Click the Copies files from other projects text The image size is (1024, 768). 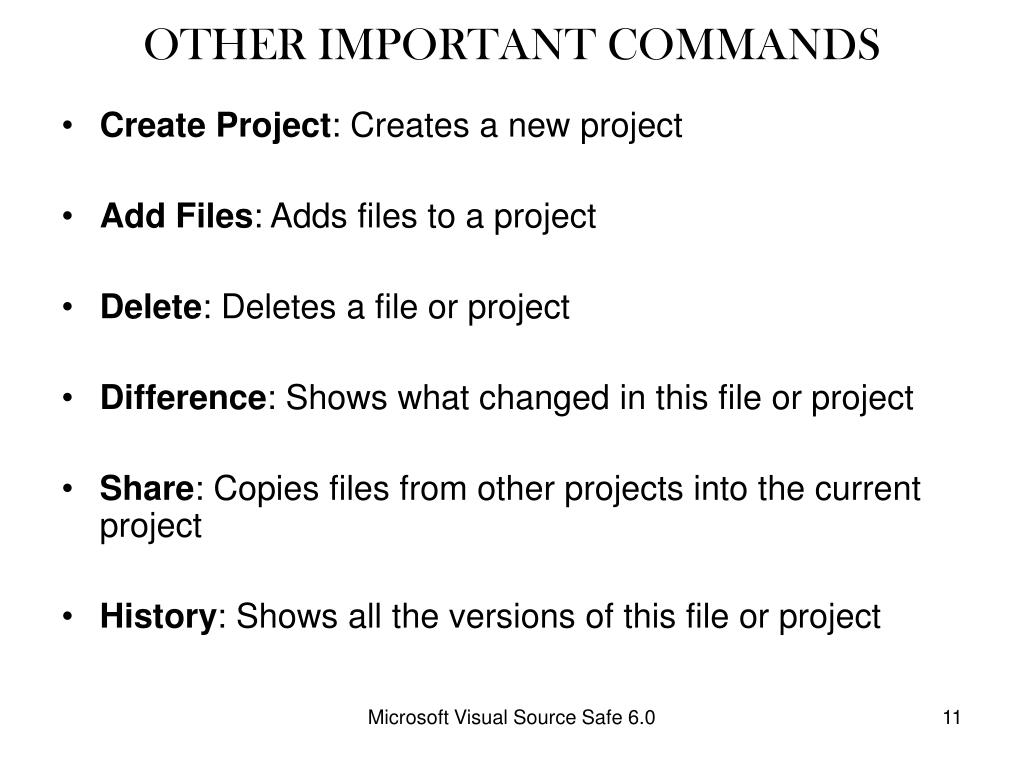[567, 489]
